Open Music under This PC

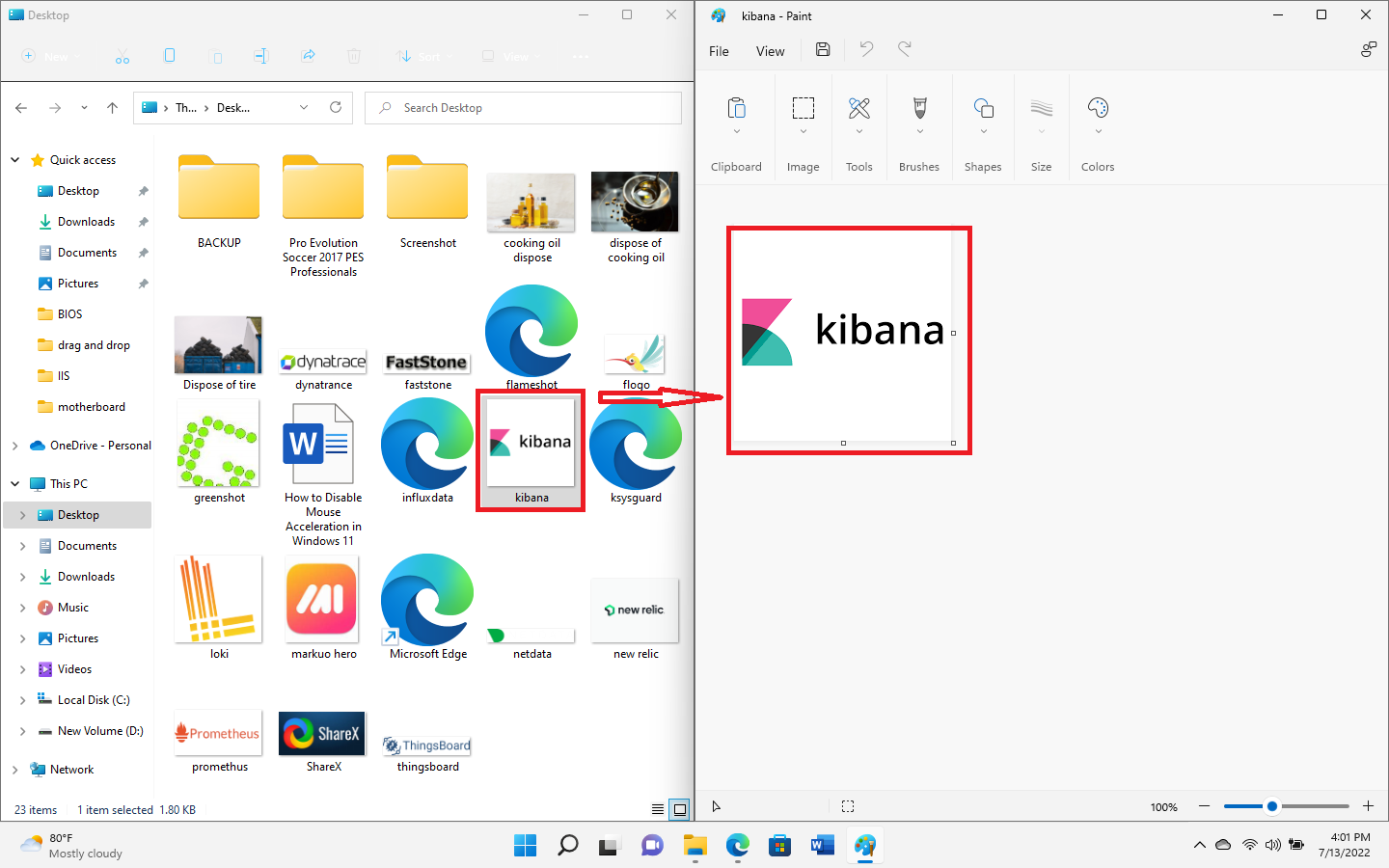pos(72,608)
